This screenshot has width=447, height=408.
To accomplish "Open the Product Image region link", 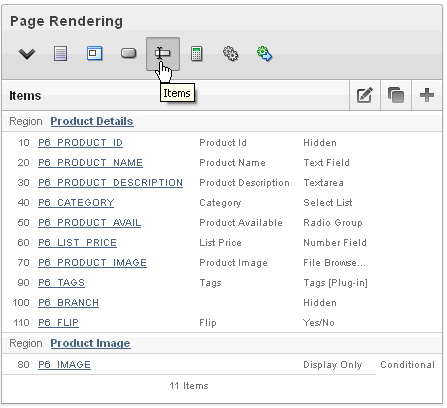I will pos(90,343).
